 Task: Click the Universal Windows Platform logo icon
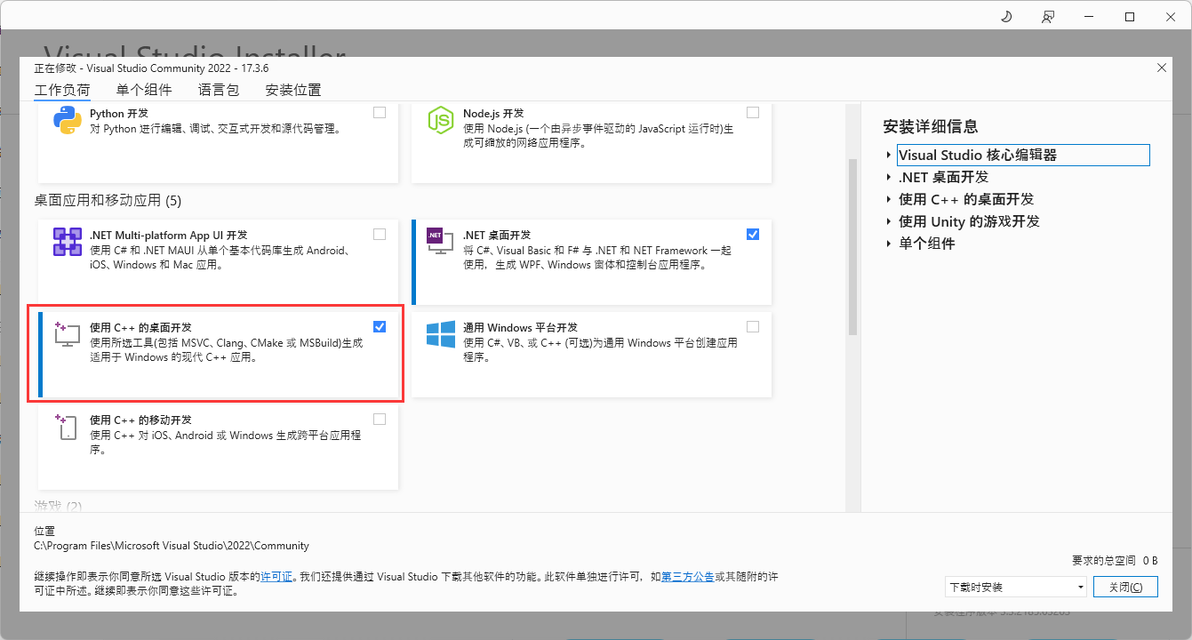(x=441, y=334)
